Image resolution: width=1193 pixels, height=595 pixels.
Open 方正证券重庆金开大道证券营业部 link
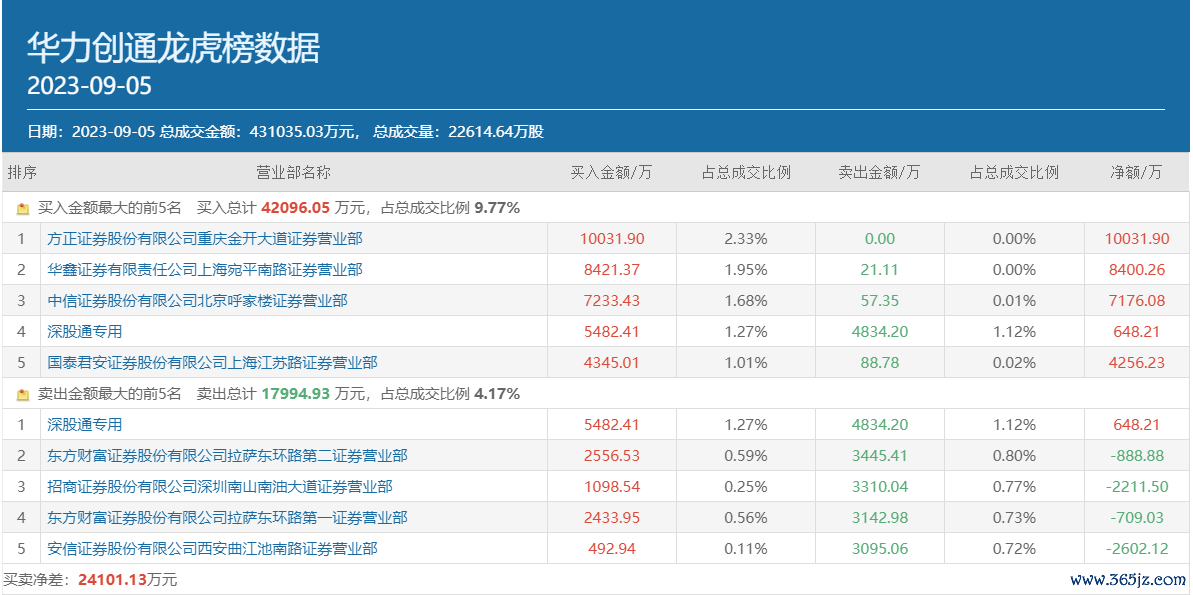coord(205,239)
